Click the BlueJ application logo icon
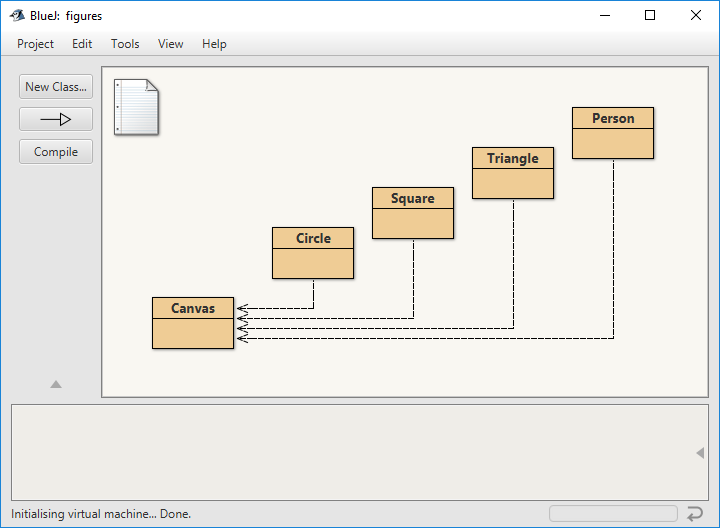The height and width of the screenshot is (528, 720). [17, 15]
